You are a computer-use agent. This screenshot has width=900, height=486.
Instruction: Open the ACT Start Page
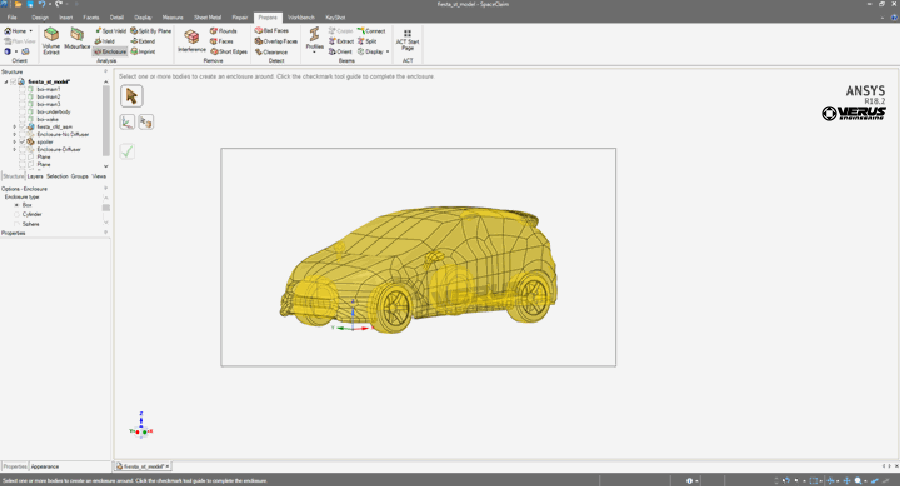[408, 40]
